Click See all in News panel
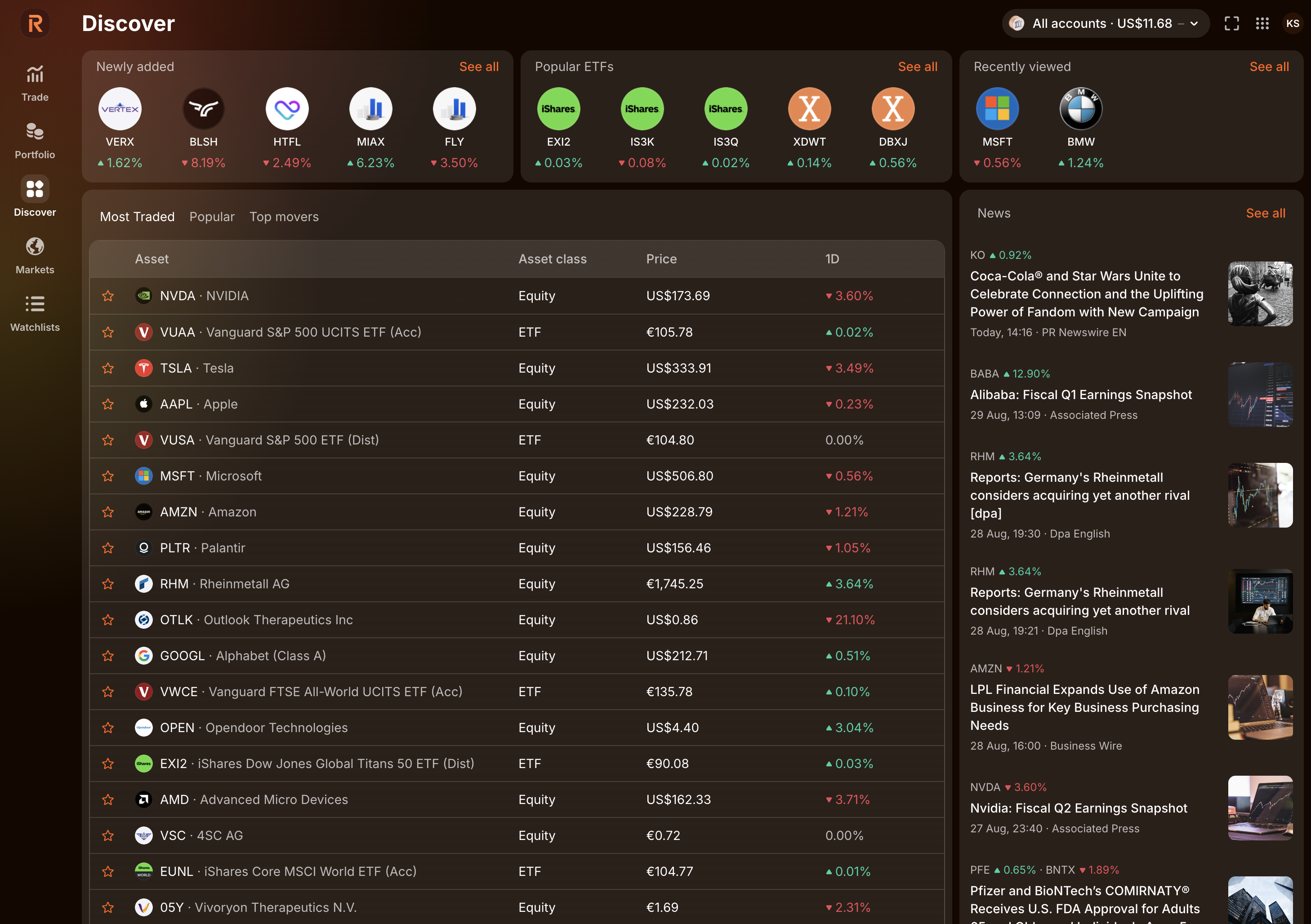The image size is (1311, 924). (1265, 213)
